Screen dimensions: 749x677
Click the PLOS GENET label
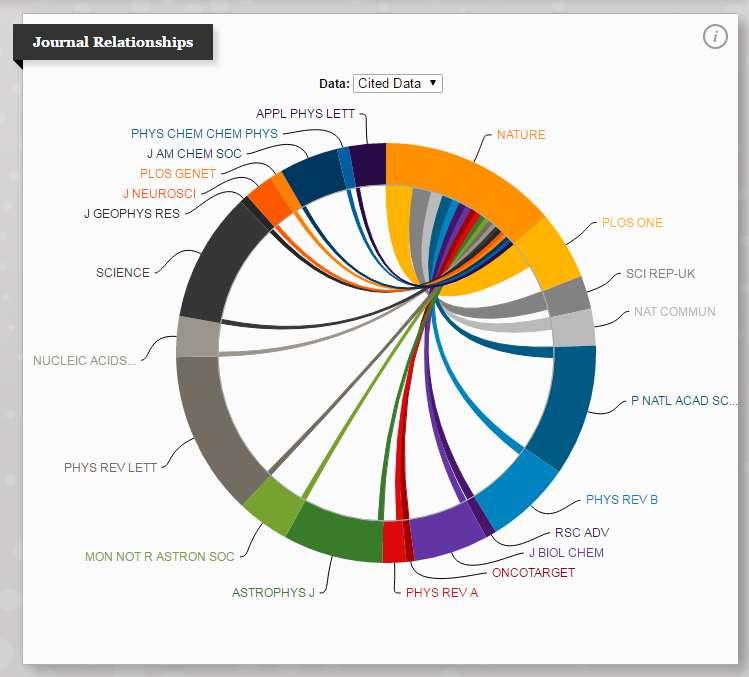pos(178,173)
